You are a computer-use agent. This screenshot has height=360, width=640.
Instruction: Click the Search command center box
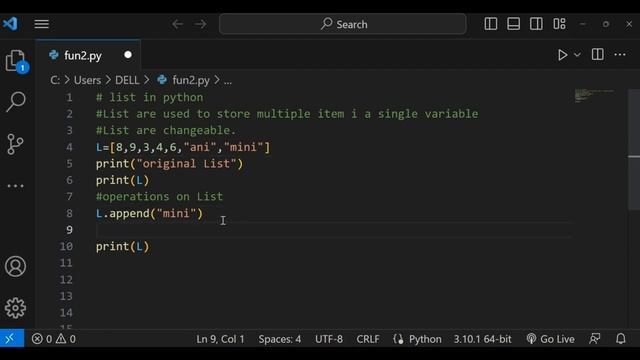[342, 24]
